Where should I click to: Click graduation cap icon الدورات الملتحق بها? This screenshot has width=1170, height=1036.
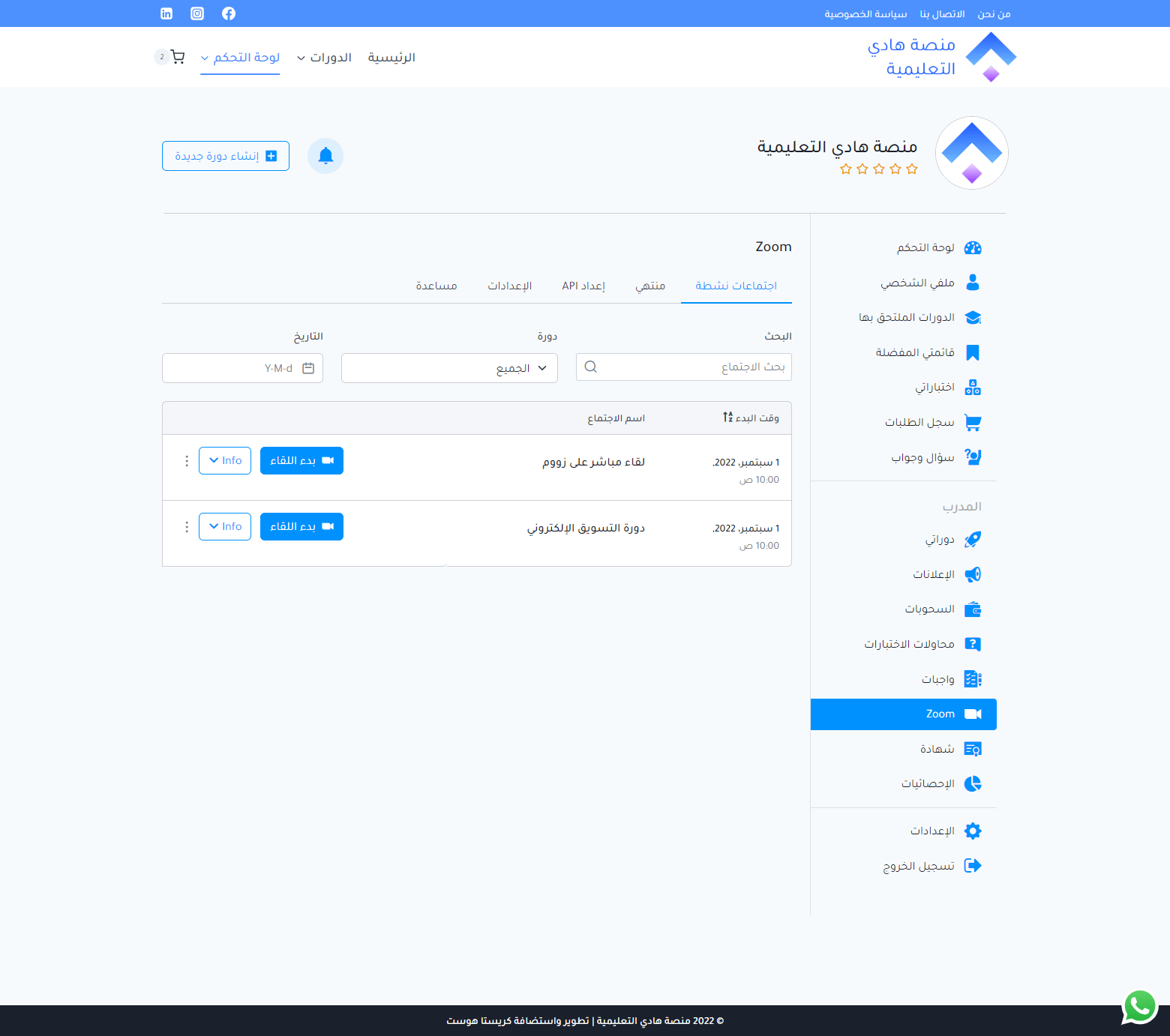point(973,318)
